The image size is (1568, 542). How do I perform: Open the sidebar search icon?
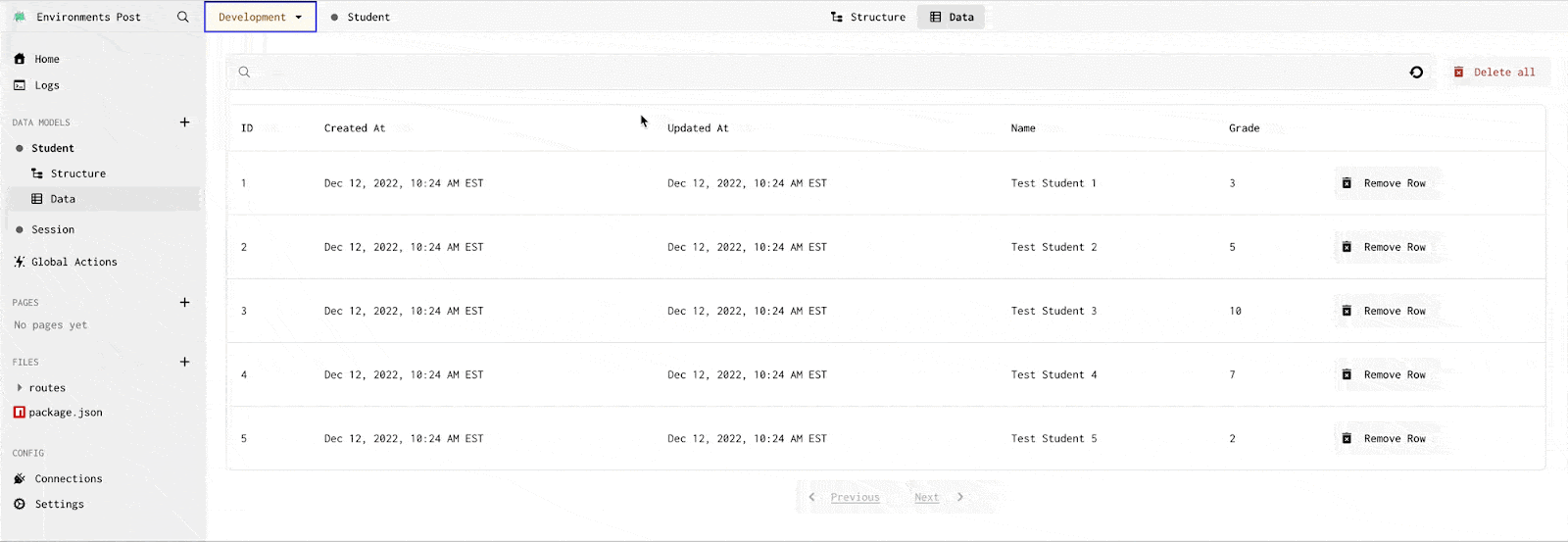pyautogui.click(x=182, y=17)
